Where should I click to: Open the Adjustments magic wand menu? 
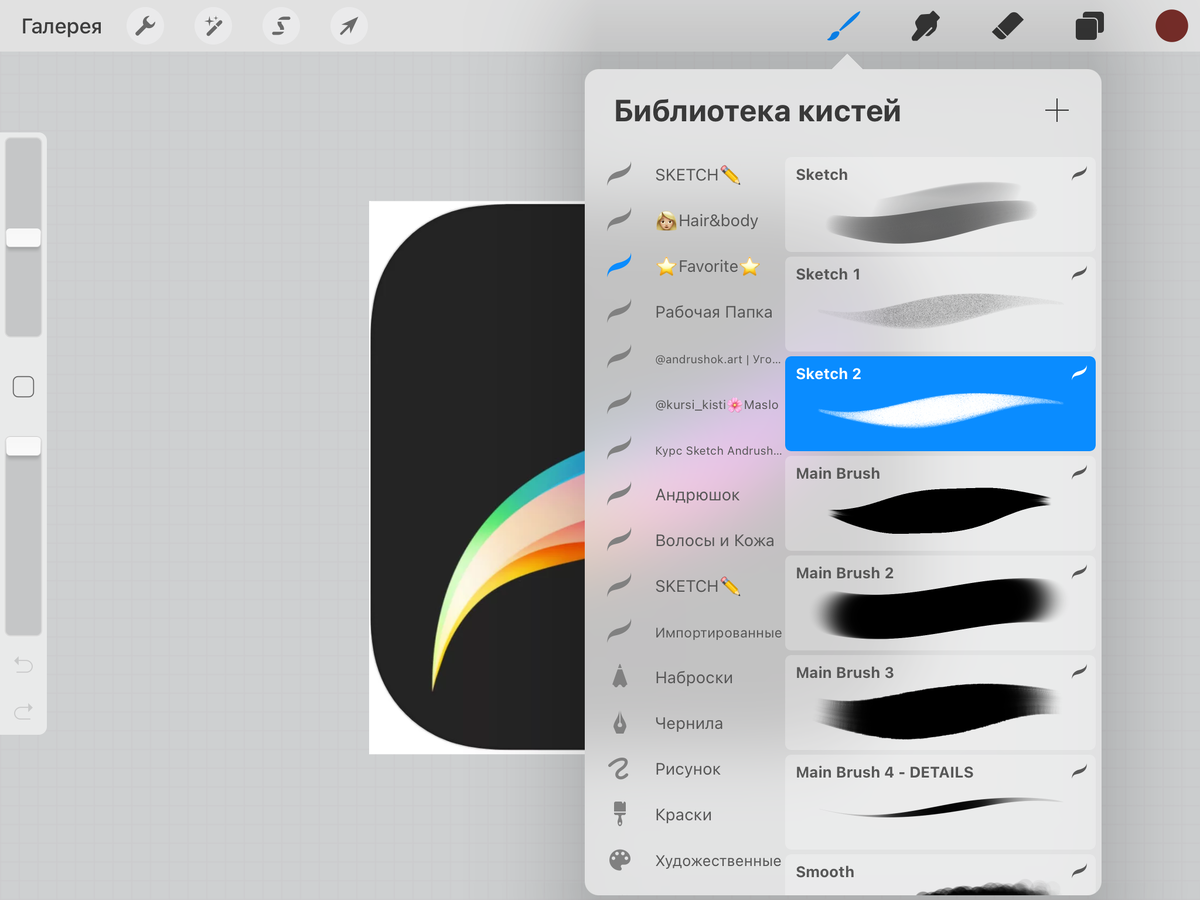click(213, 26)
